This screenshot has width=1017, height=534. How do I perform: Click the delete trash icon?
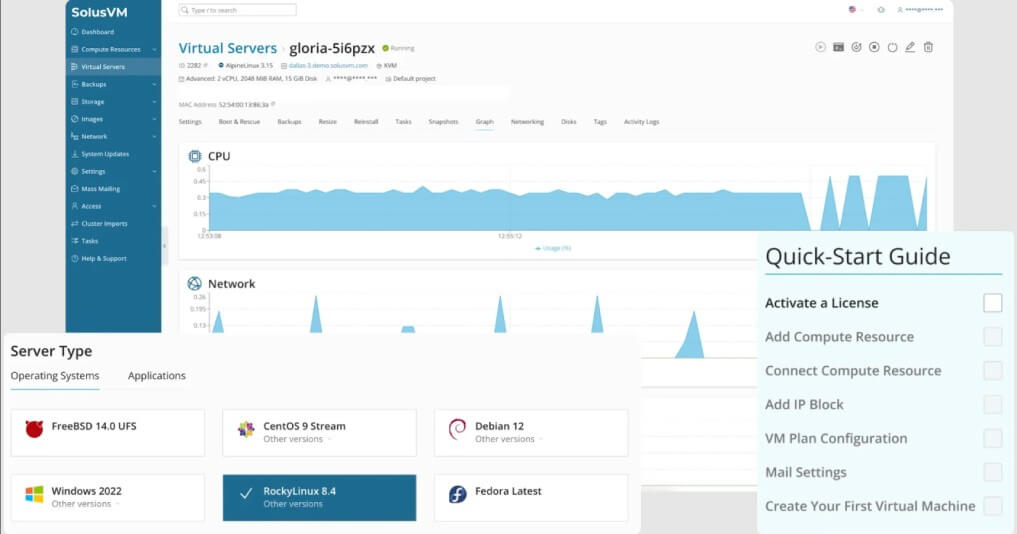click(928, 47)
